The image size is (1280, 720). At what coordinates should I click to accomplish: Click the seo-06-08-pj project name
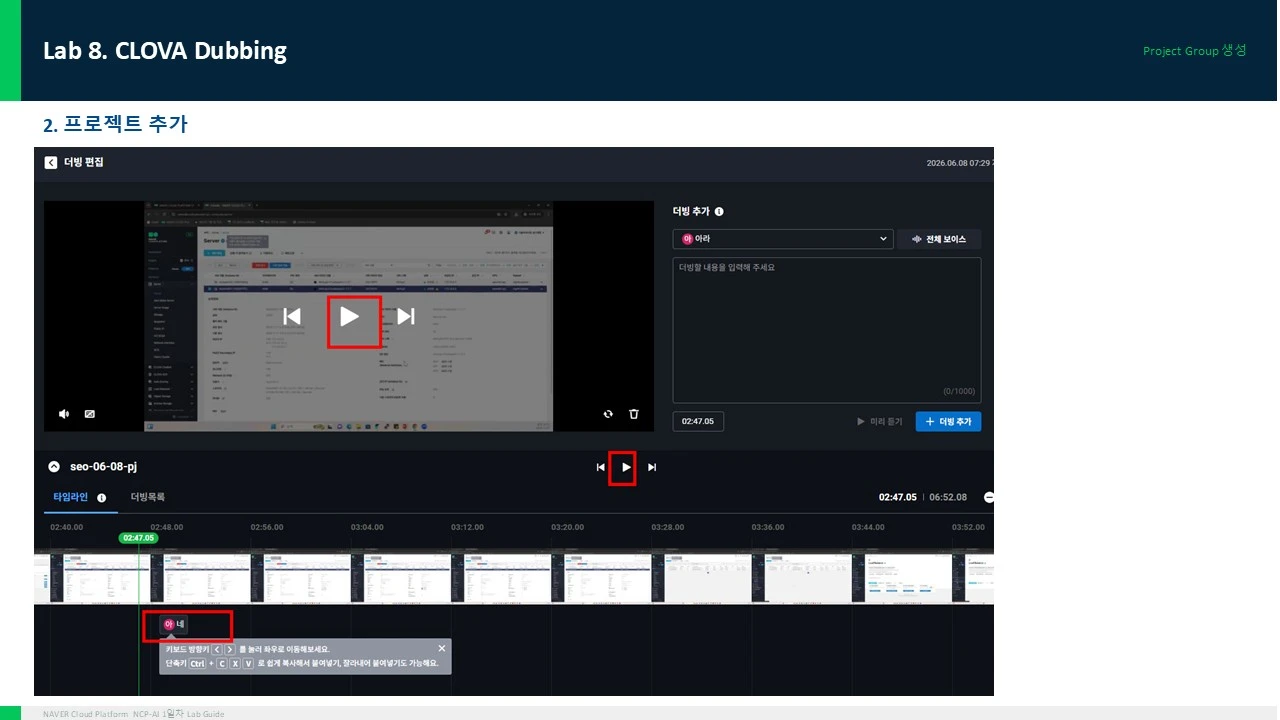(x=104, y=467)
